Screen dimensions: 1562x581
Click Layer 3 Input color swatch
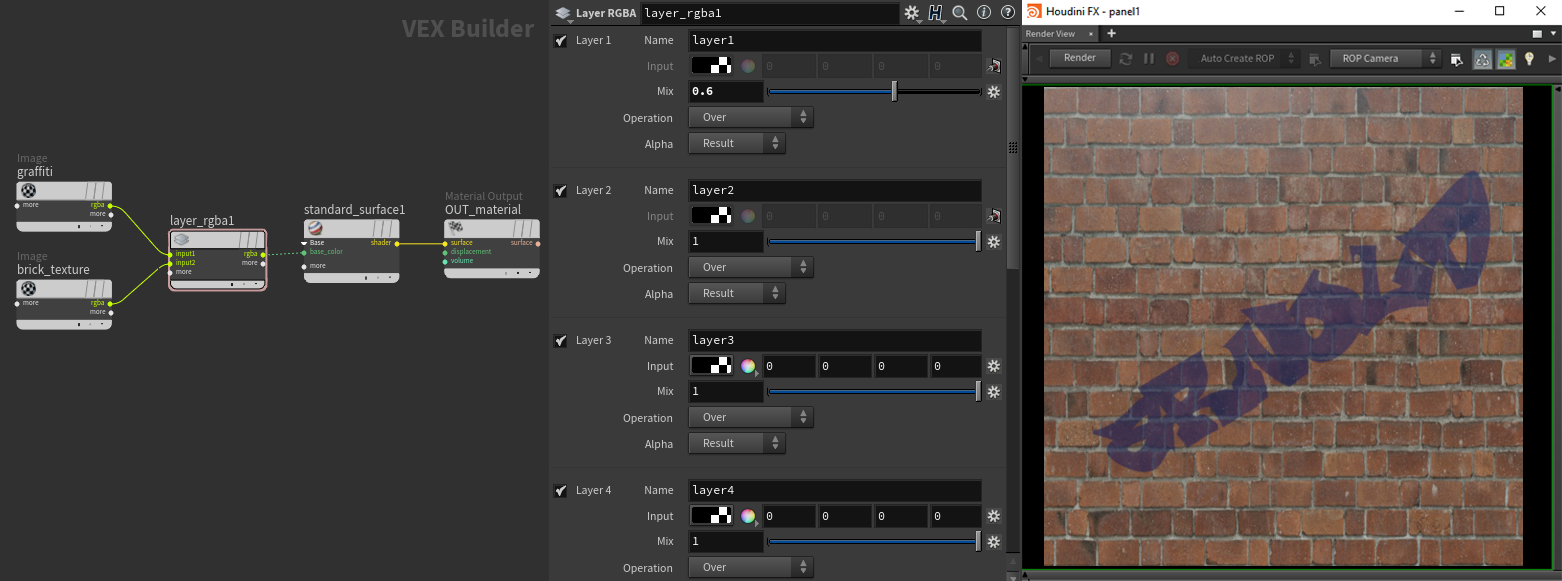pyautogui.click(x=710, y=366)
